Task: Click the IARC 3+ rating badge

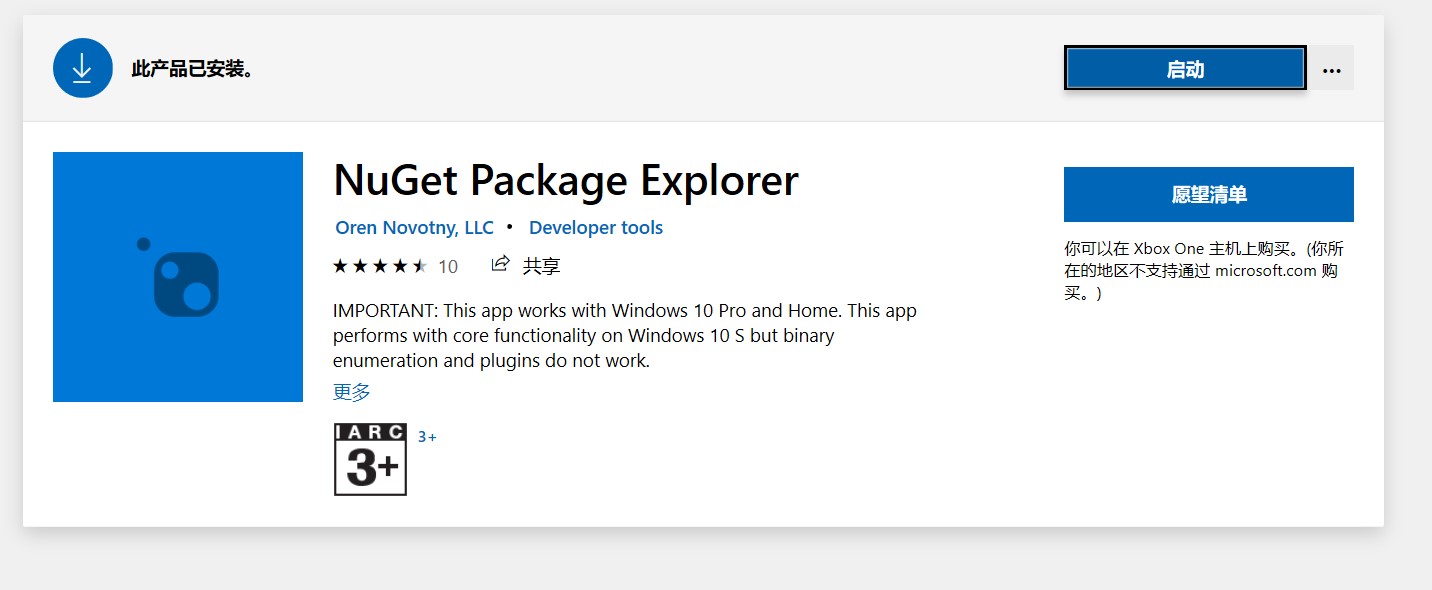Action: point(370,459)
